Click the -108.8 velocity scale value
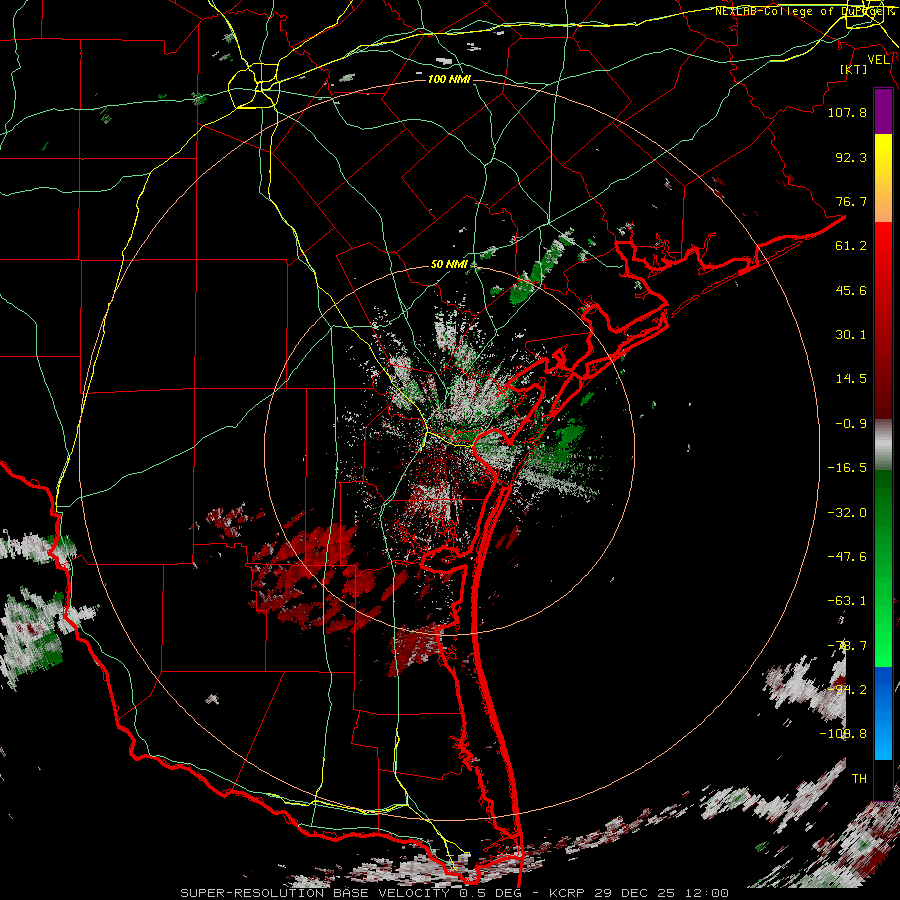900x900 pixels. (843, 734)
